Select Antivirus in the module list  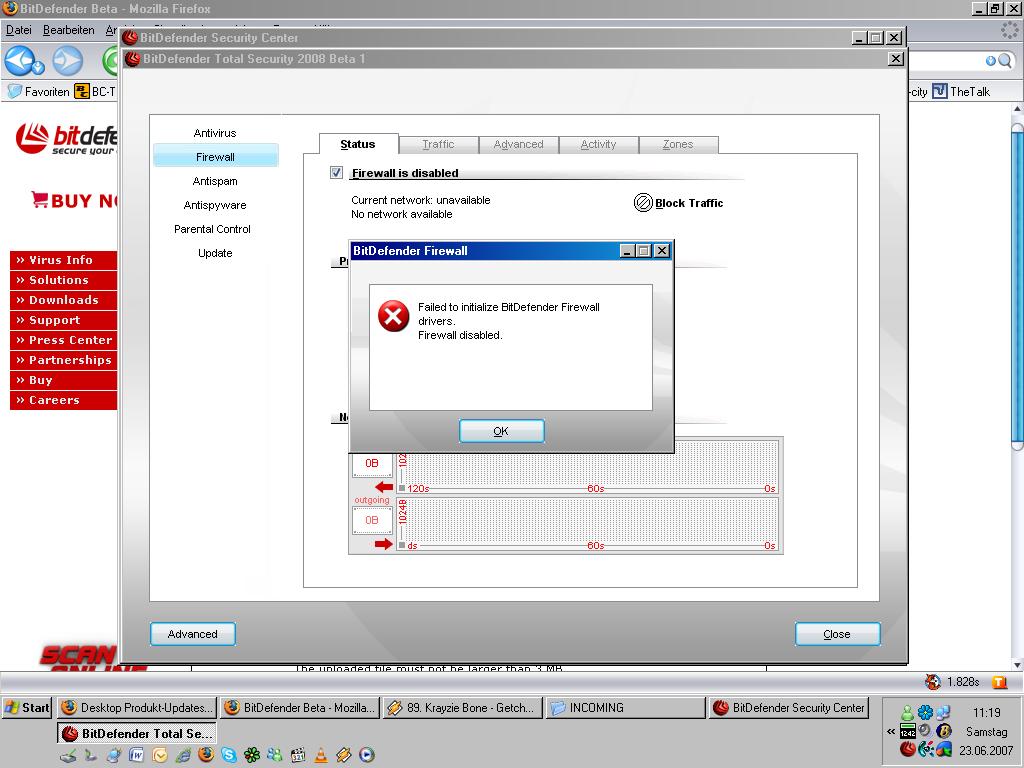point(215,133)
